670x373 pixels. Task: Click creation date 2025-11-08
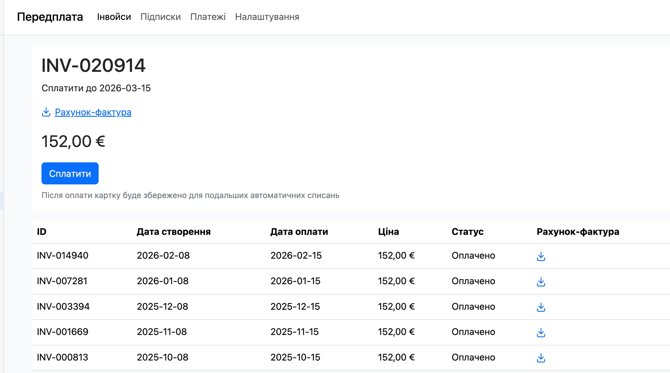(x=162, y=332)
